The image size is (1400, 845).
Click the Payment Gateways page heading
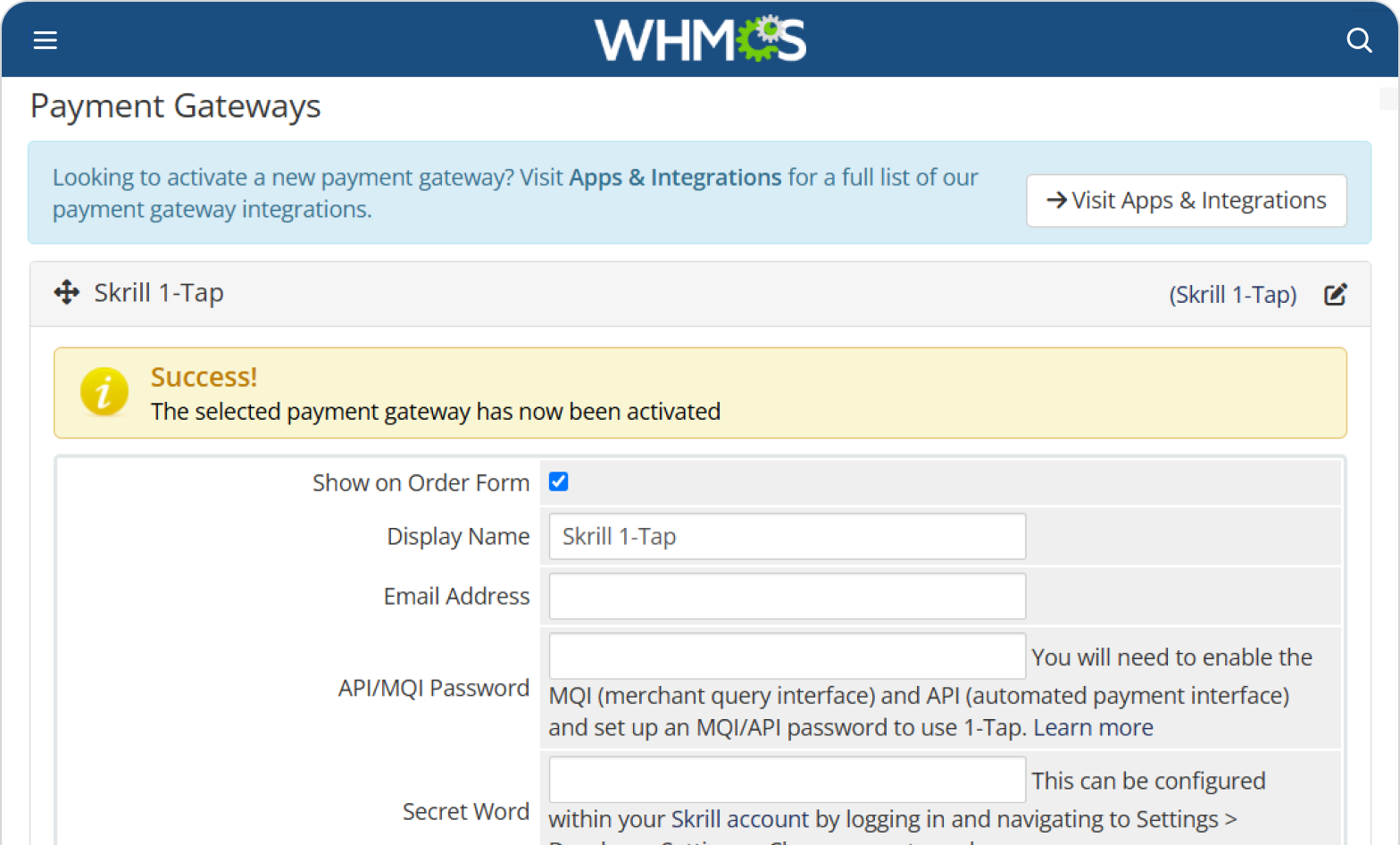175,106
